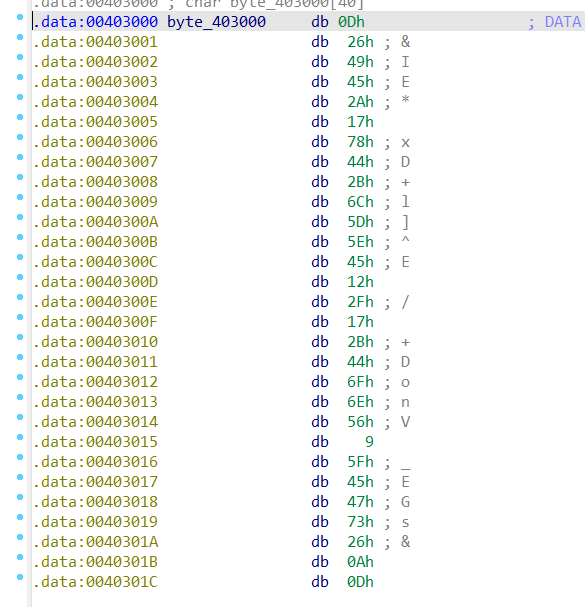The width and height of the screenshot is (585, 607).
Task: Click the 12h byte value
Action: tap(360, 282)
